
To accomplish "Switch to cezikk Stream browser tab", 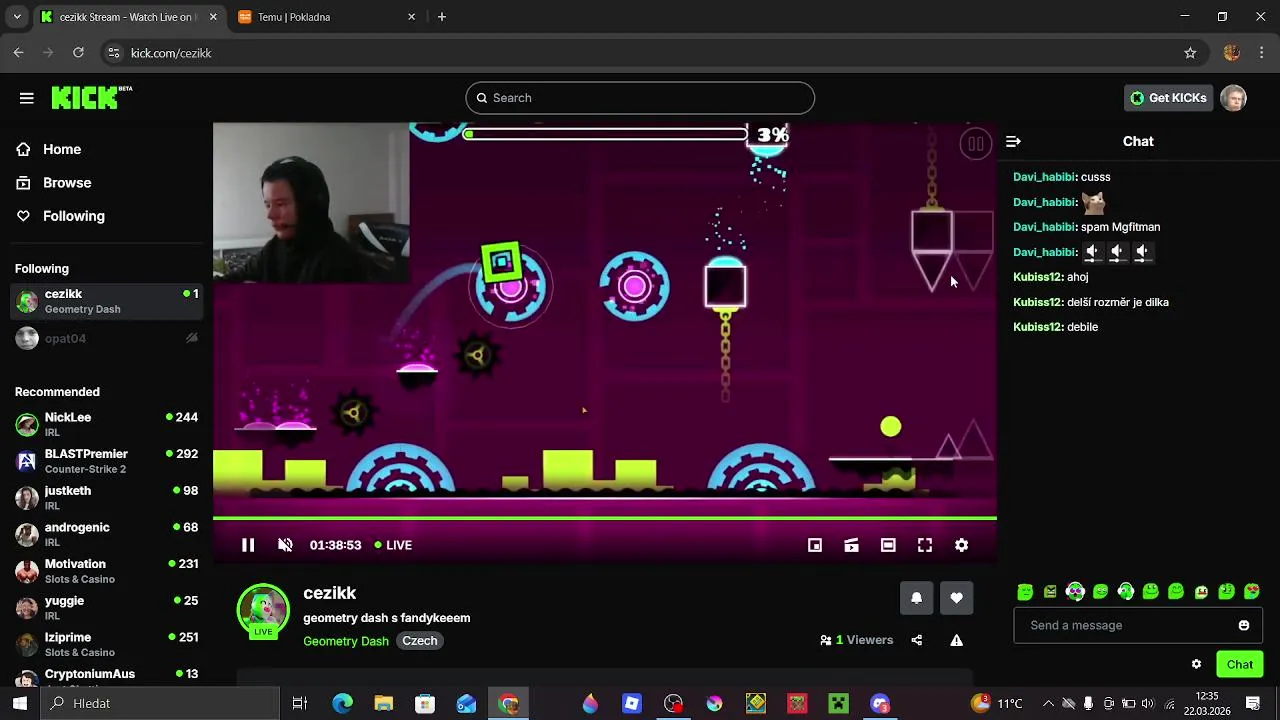I will [x=127, y=17].
